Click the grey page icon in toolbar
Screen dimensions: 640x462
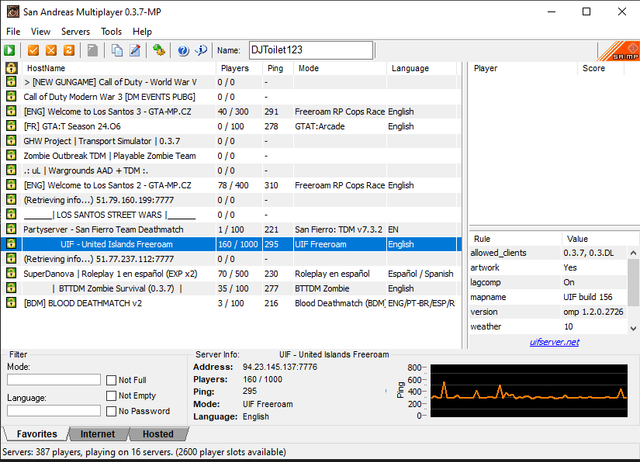tap(93, 50)
